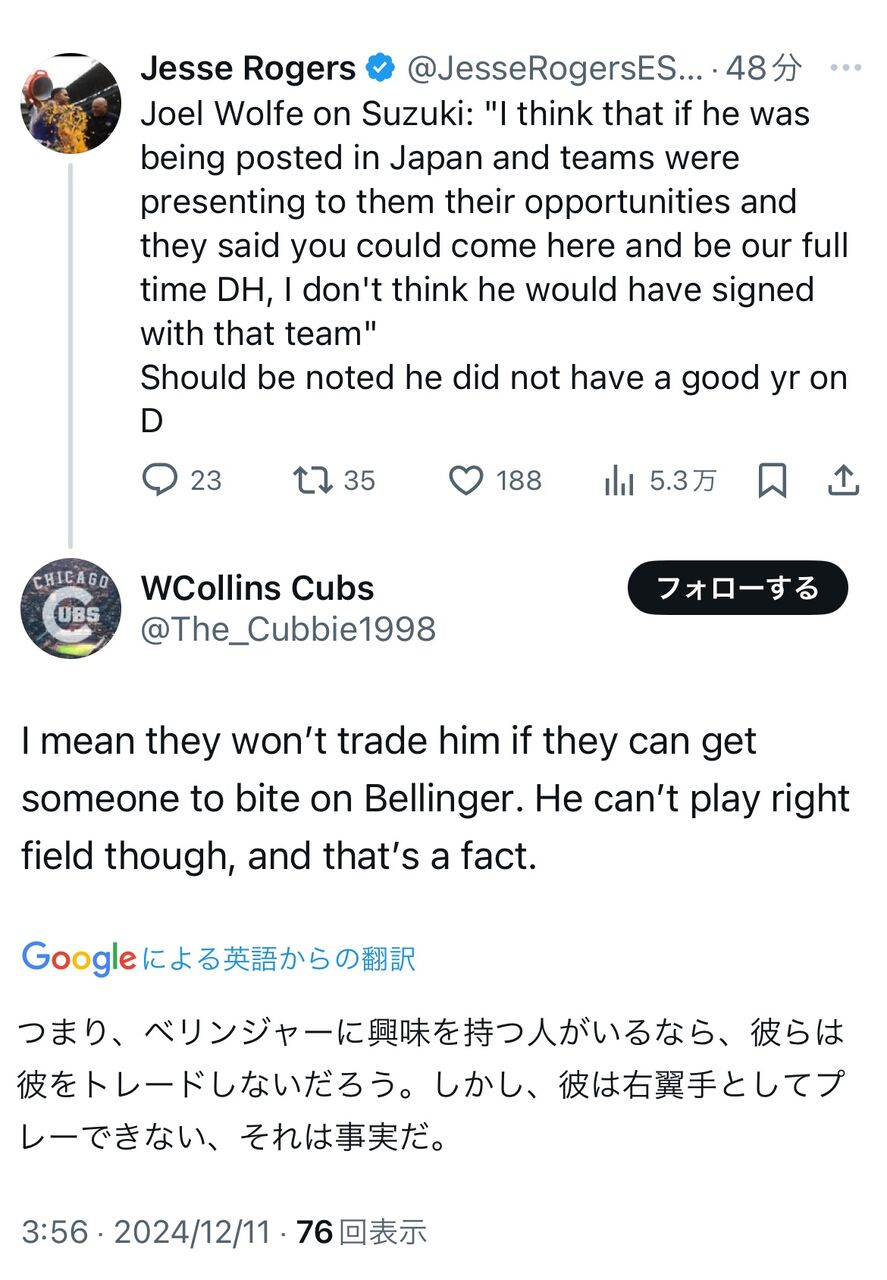
Task: Open Jesse Rogers' profile picture
Action: tap(70, 104)
